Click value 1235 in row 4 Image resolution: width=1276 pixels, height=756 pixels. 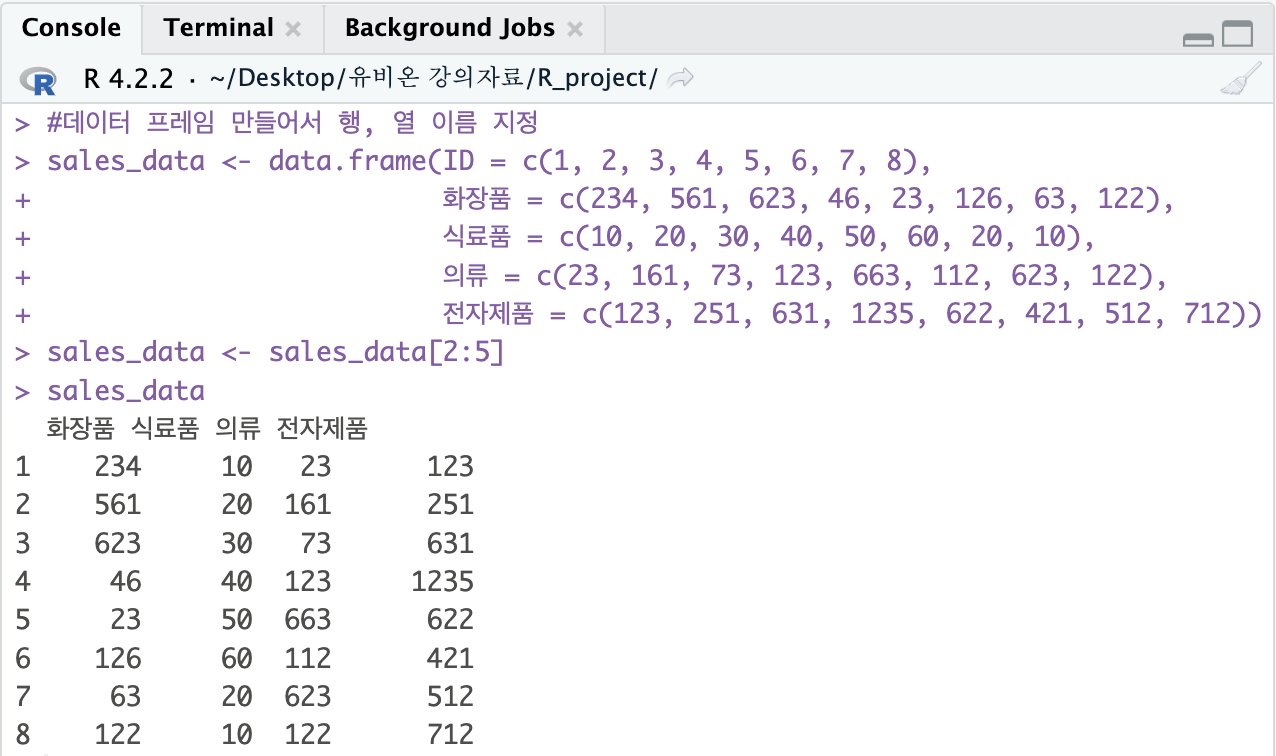442,580
